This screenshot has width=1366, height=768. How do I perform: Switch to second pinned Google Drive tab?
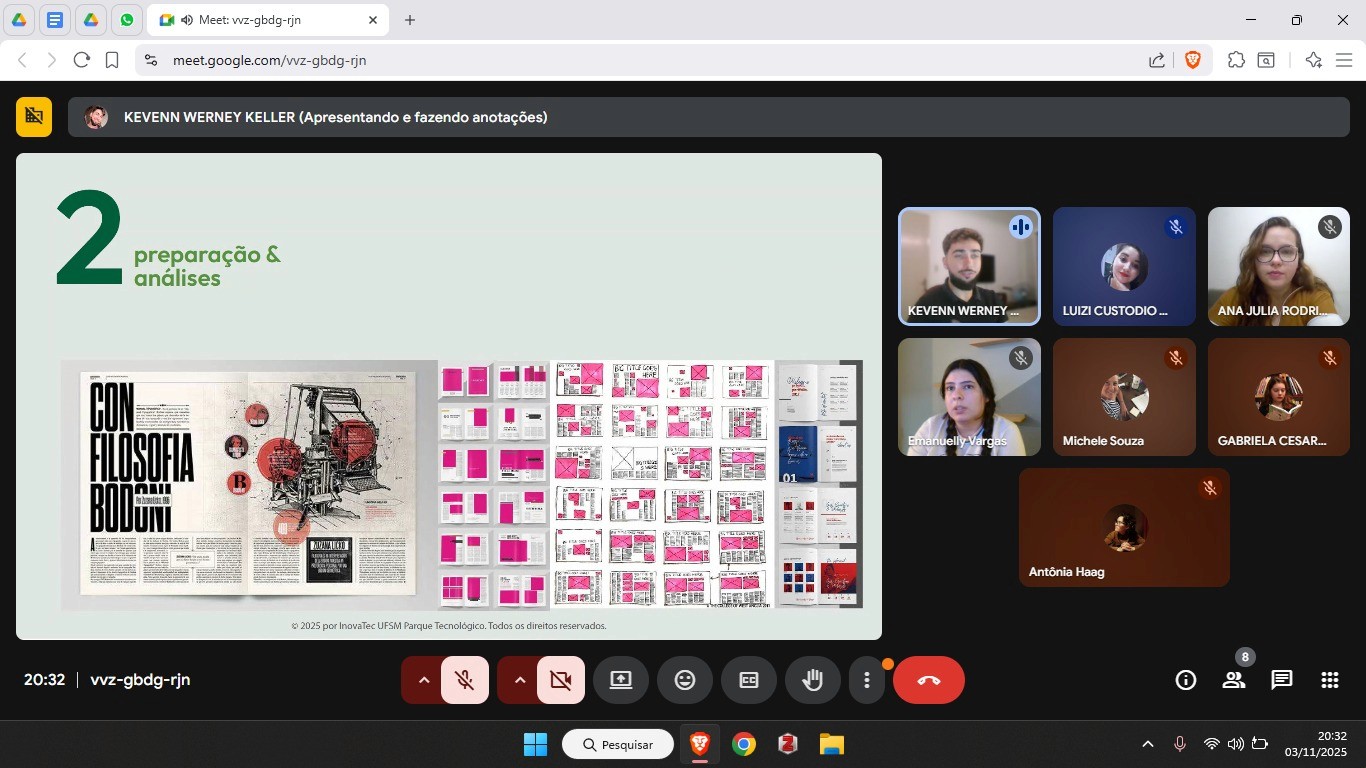90,20
